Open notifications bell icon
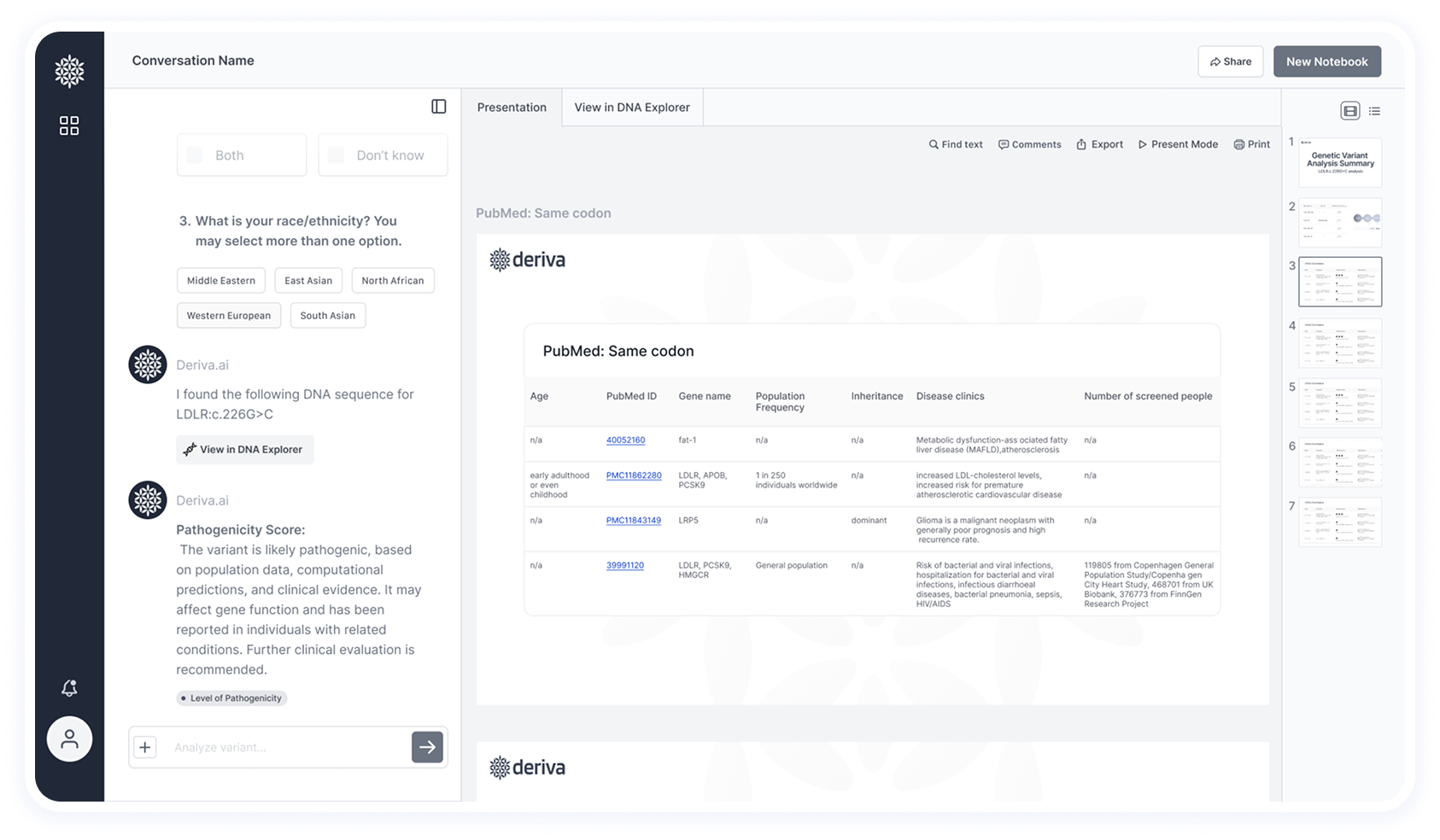The image size is (1440, 840). click(x=69, y=688)
